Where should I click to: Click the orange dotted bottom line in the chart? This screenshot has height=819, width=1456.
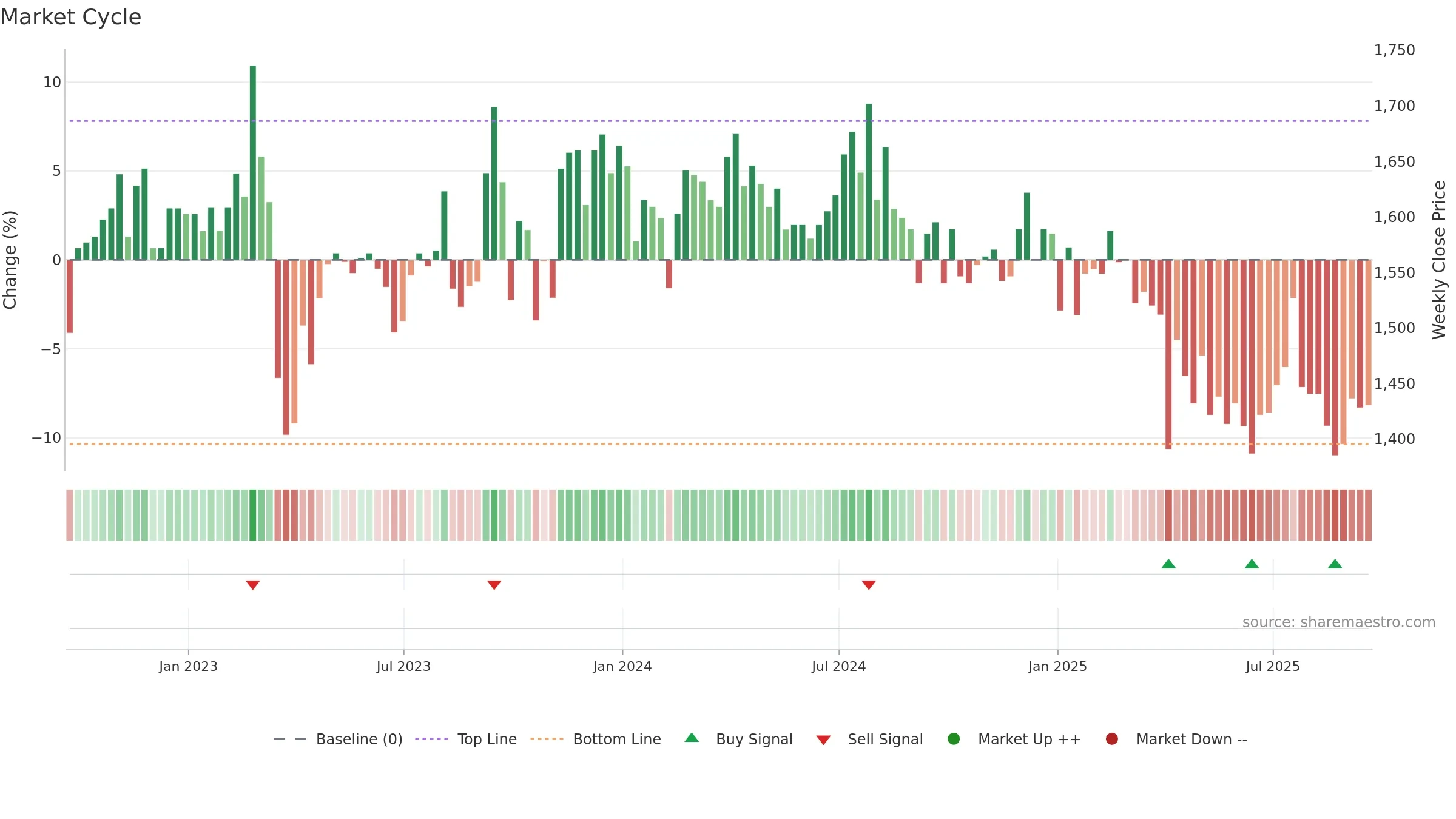tap(719, 444)
